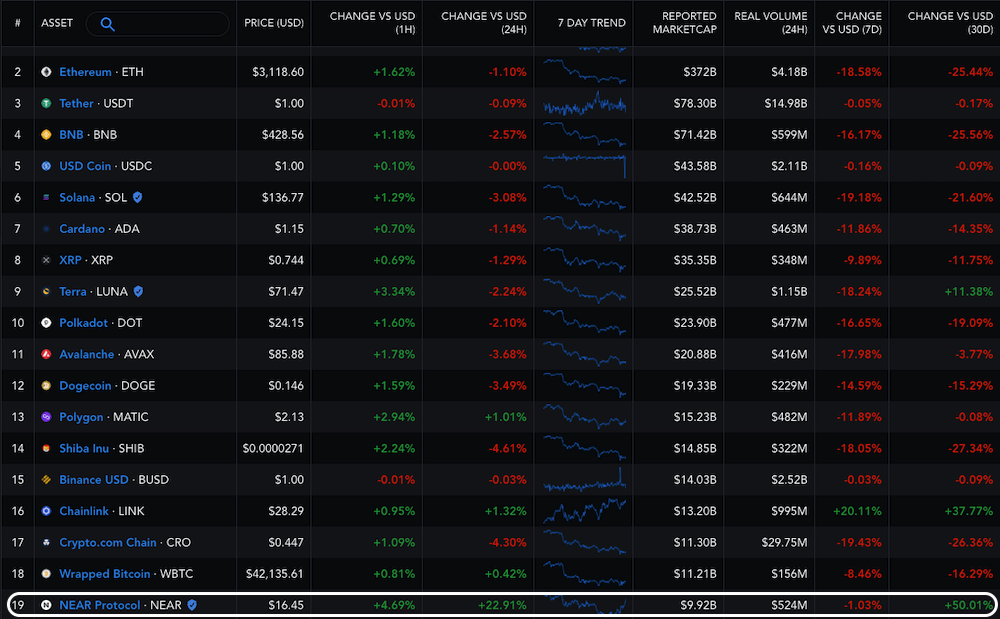Click the Dogecoin logo
The height and width of the screenshot is (619, 1000).
click(x=46, y=386)
